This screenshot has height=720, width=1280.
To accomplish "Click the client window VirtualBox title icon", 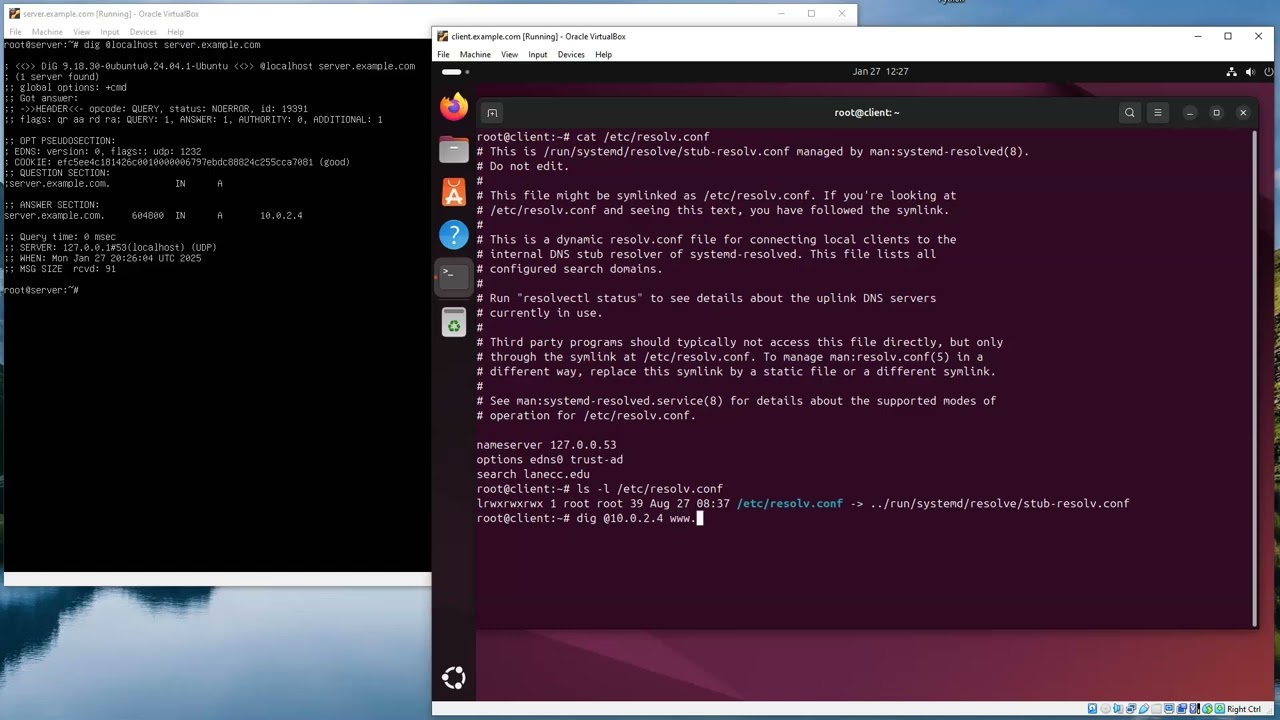I will [442, 37].
